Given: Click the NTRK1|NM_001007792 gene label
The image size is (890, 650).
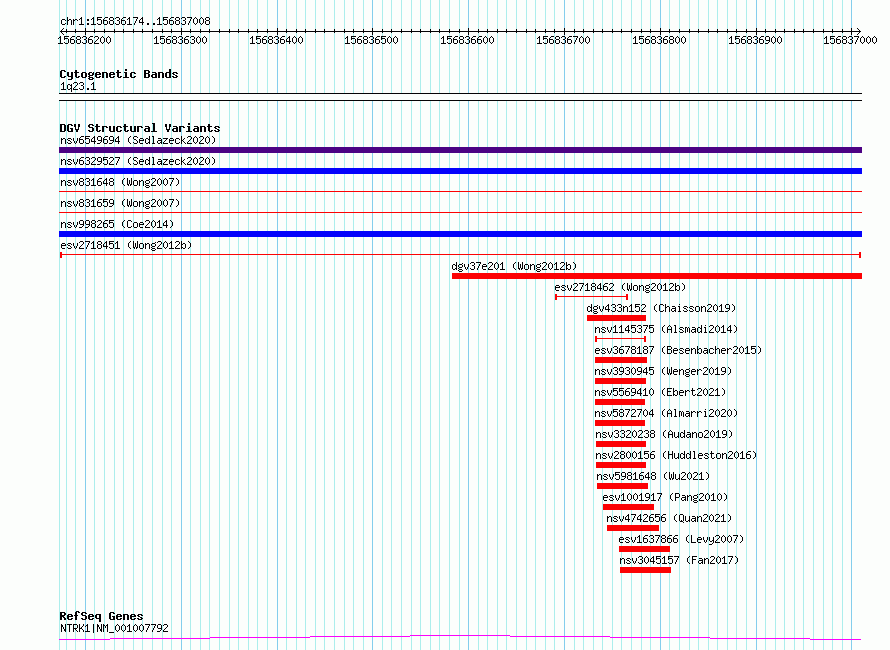Looking at the screenshot, I should pos(114,628).
